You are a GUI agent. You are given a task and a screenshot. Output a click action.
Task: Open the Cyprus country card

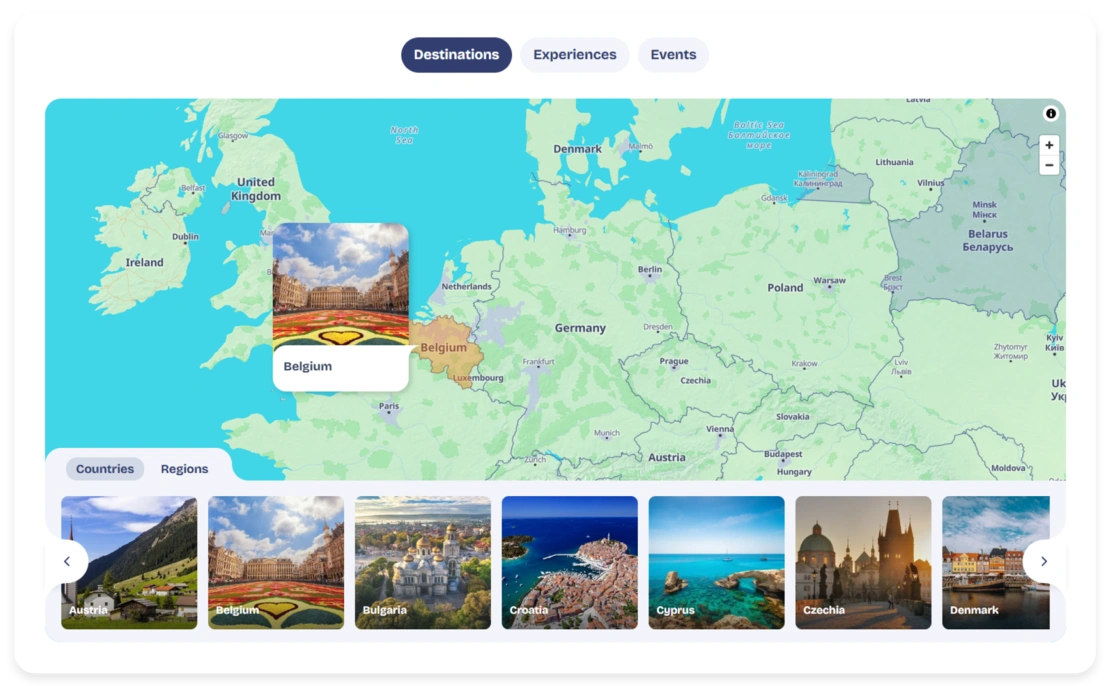pos(716,562)
